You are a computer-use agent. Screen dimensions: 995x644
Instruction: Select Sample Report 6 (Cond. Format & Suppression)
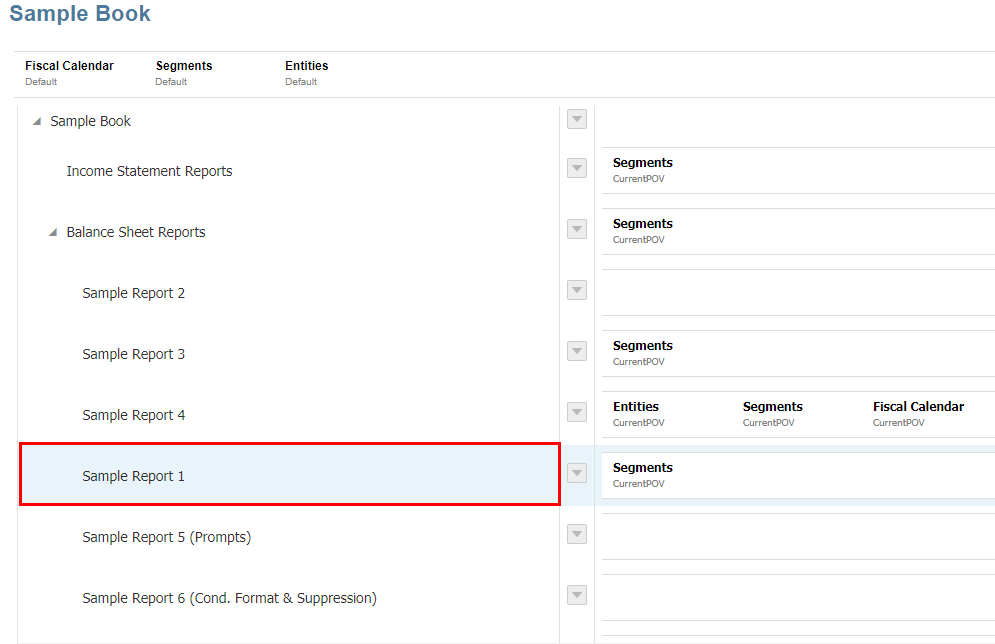(x=229, y=598)
